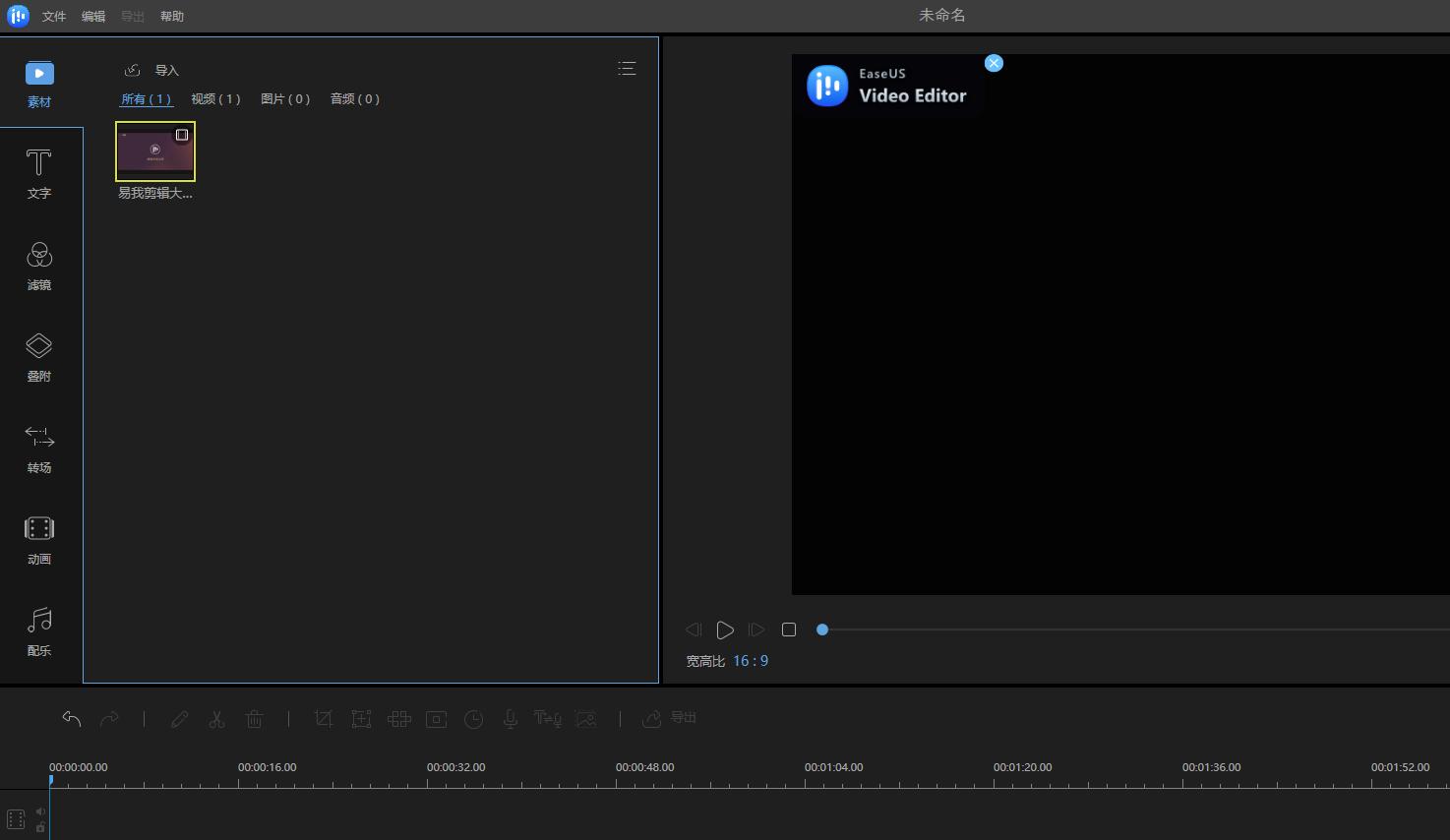Close the EaseUS Video Editor watermark
The width and height of the screenshot is (1450, 840).
click(x=994, y=63)
